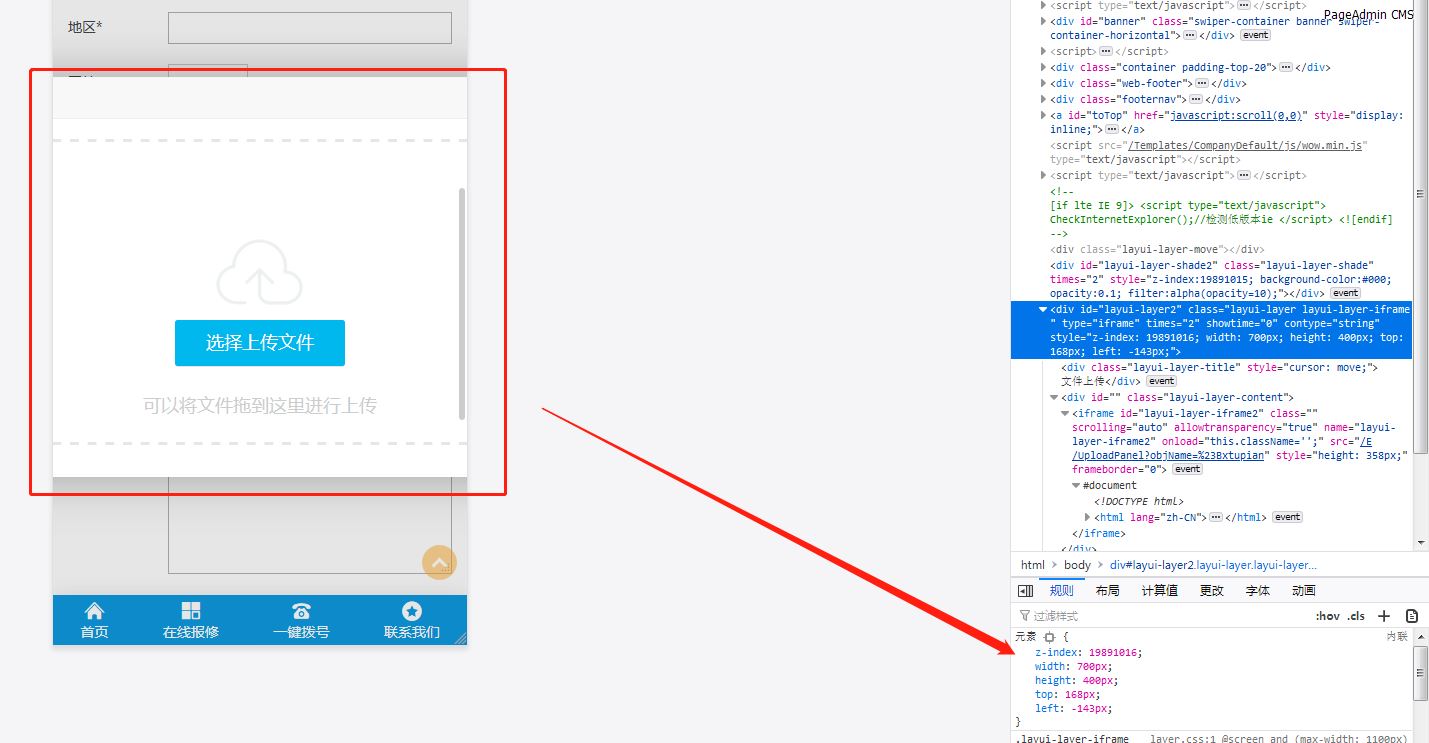The width and height of the screenshot is (1429, 743).
Task: Click the ellipsis badge in banner div row
Action: click(1190, 35)
